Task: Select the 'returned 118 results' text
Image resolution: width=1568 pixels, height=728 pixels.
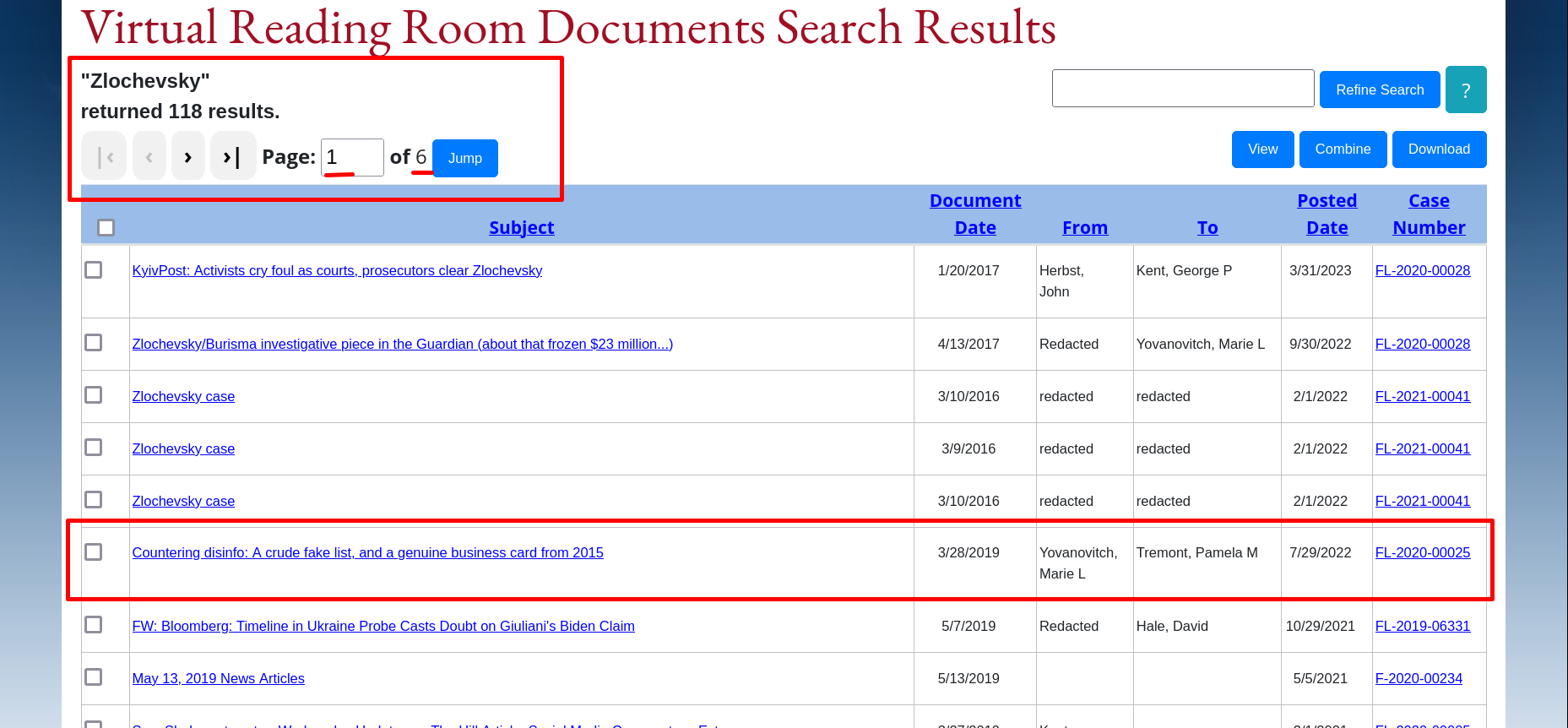Action: (x=180, y=111)
